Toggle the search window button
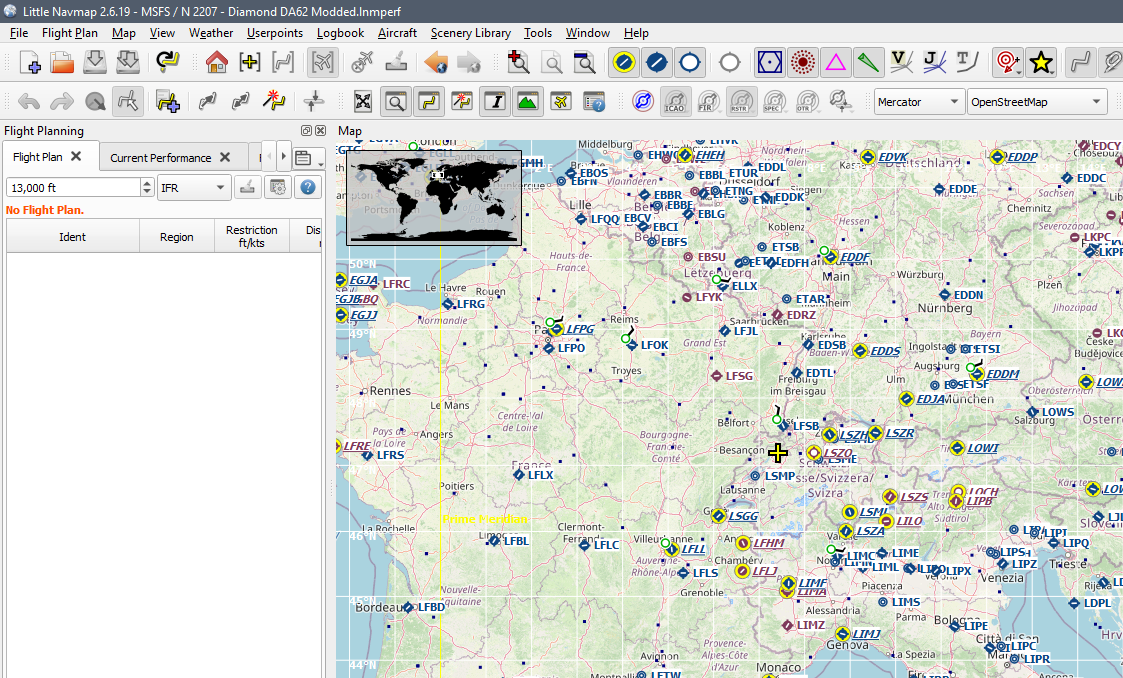 click(396, 102)
